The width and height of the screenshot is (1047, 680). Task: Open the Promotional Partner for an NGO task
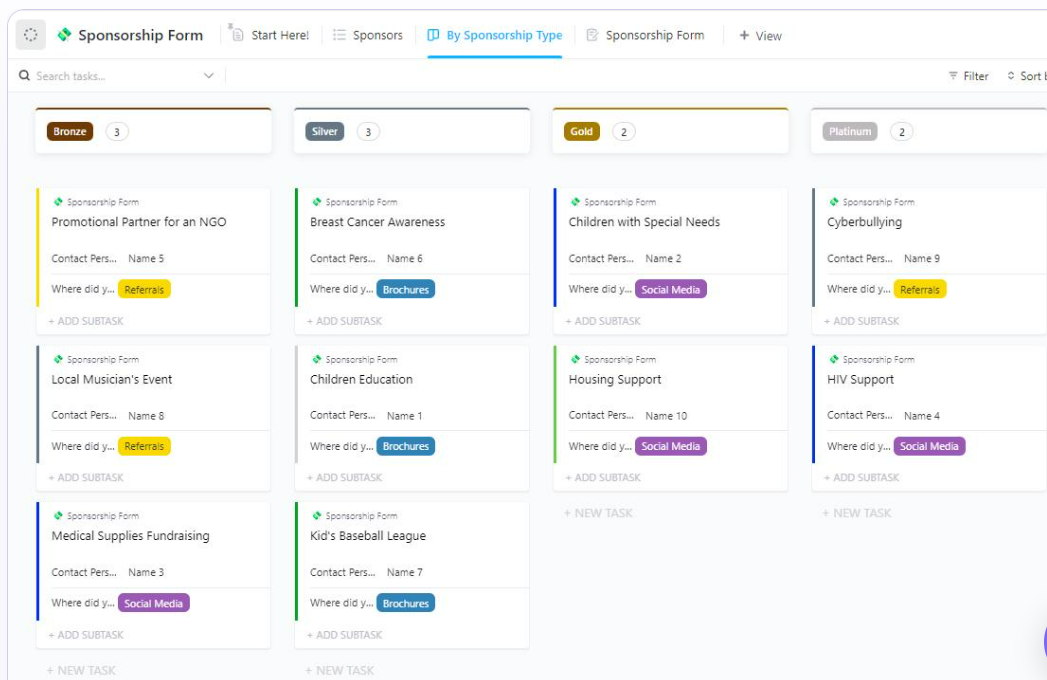139,222
